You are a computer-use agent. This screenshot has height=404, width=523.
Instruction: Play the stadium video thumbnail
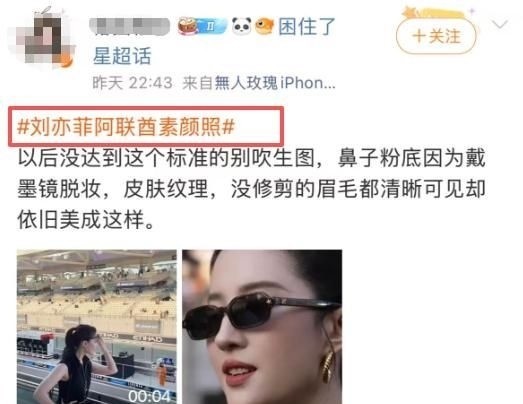[97, 327]
